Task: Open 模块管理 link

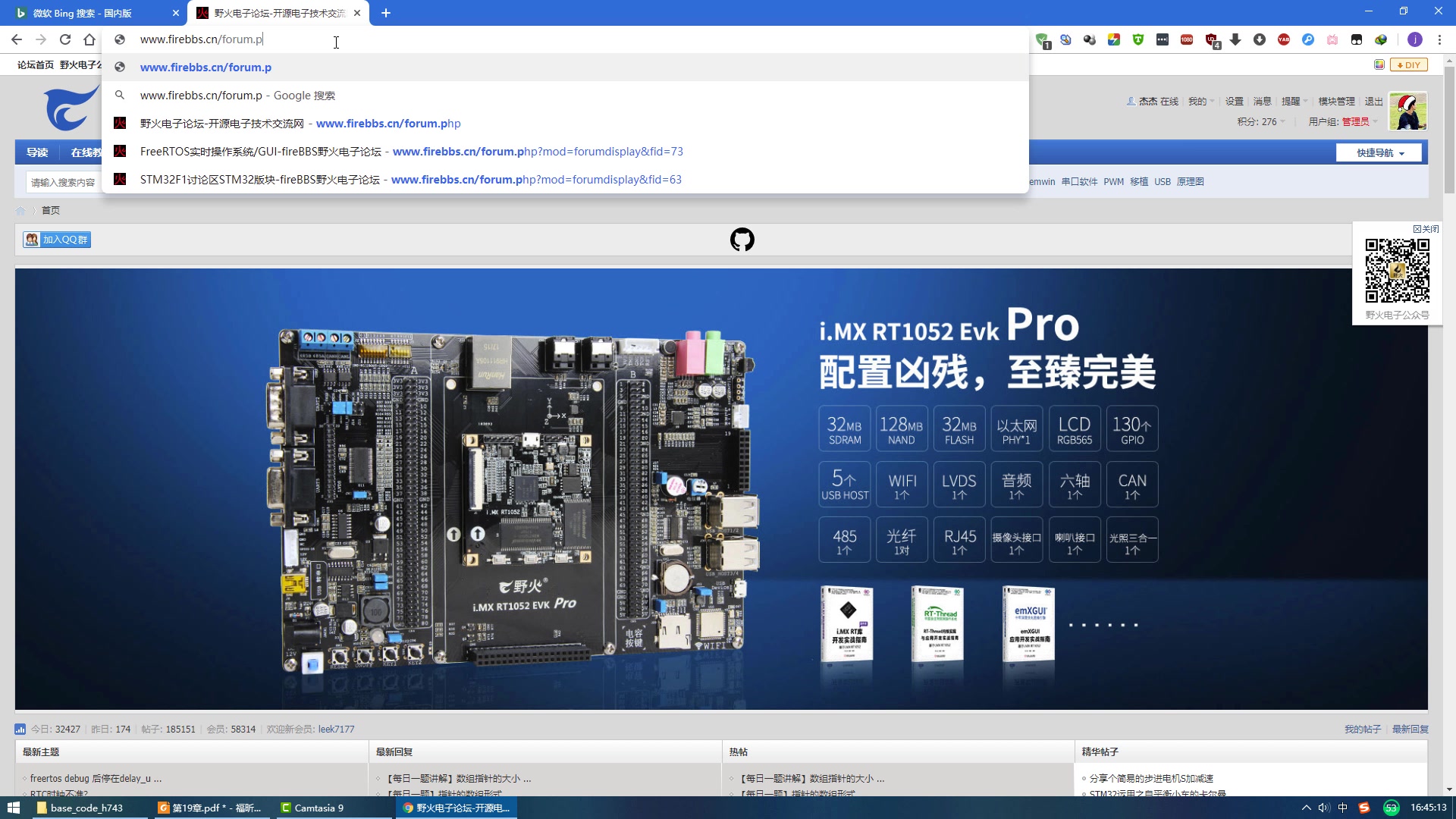Action: click(1336, 102)
